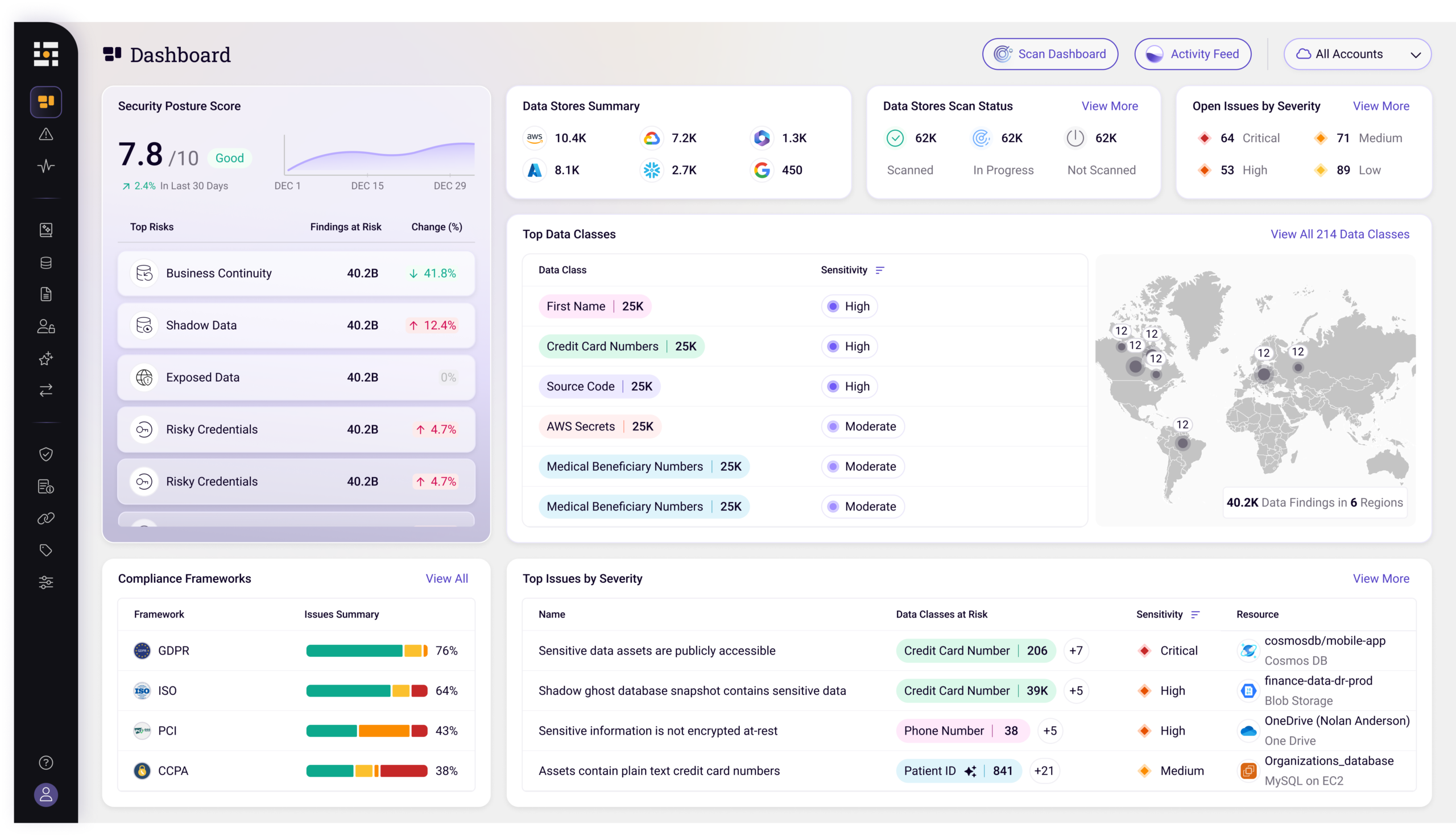Image resolution: width=1456 pixels, height=837 pixels.
Task: Click the link chain sidebar icon
Action: point(46,519)
